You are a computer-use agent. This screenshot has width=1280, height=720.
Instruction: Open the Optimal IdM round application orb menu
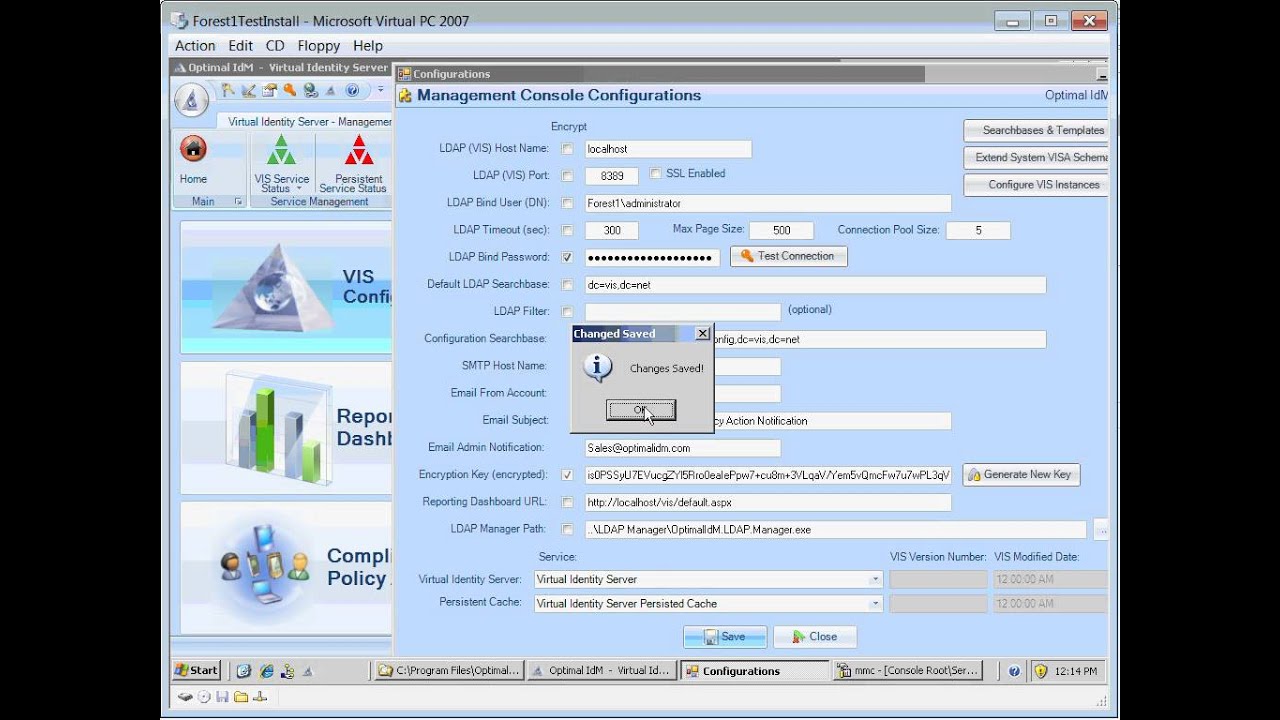click(192, 100)
